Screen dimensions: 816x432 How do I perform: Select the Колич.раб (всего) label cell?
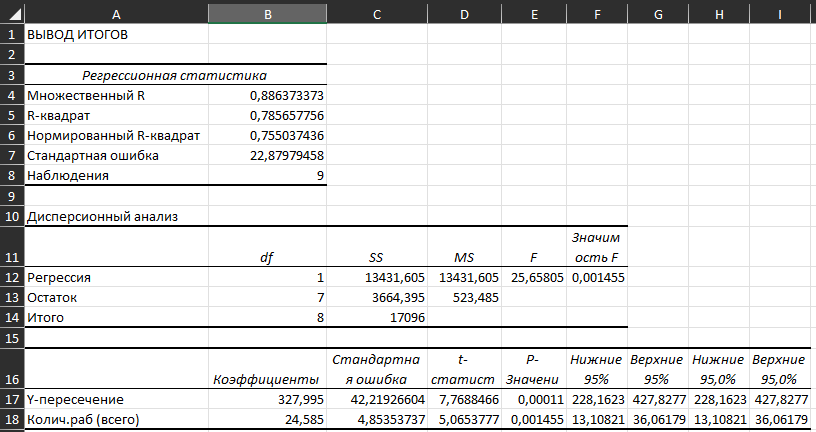pos(115,418)
